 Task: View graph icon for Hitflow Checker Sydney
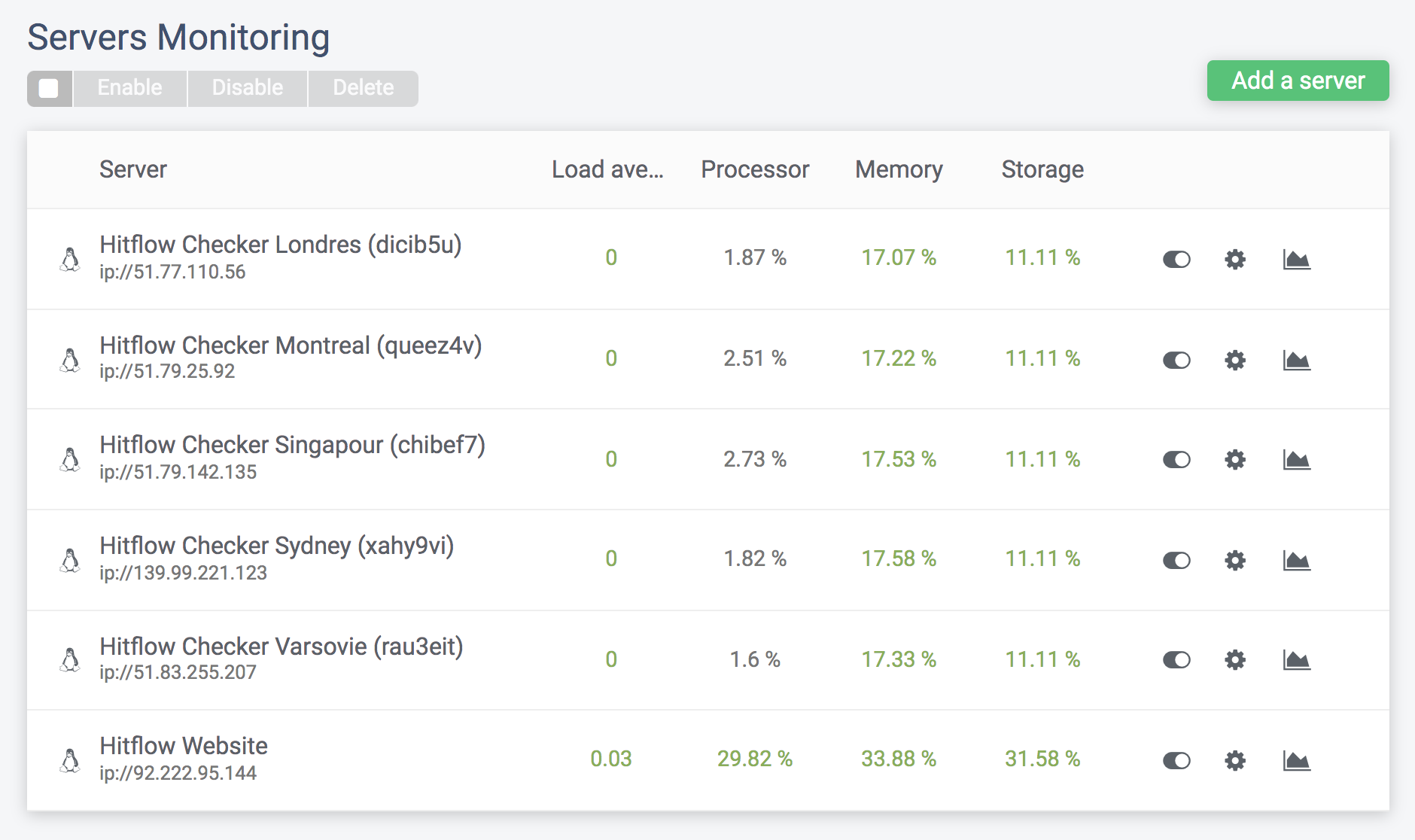(1297, 560)
